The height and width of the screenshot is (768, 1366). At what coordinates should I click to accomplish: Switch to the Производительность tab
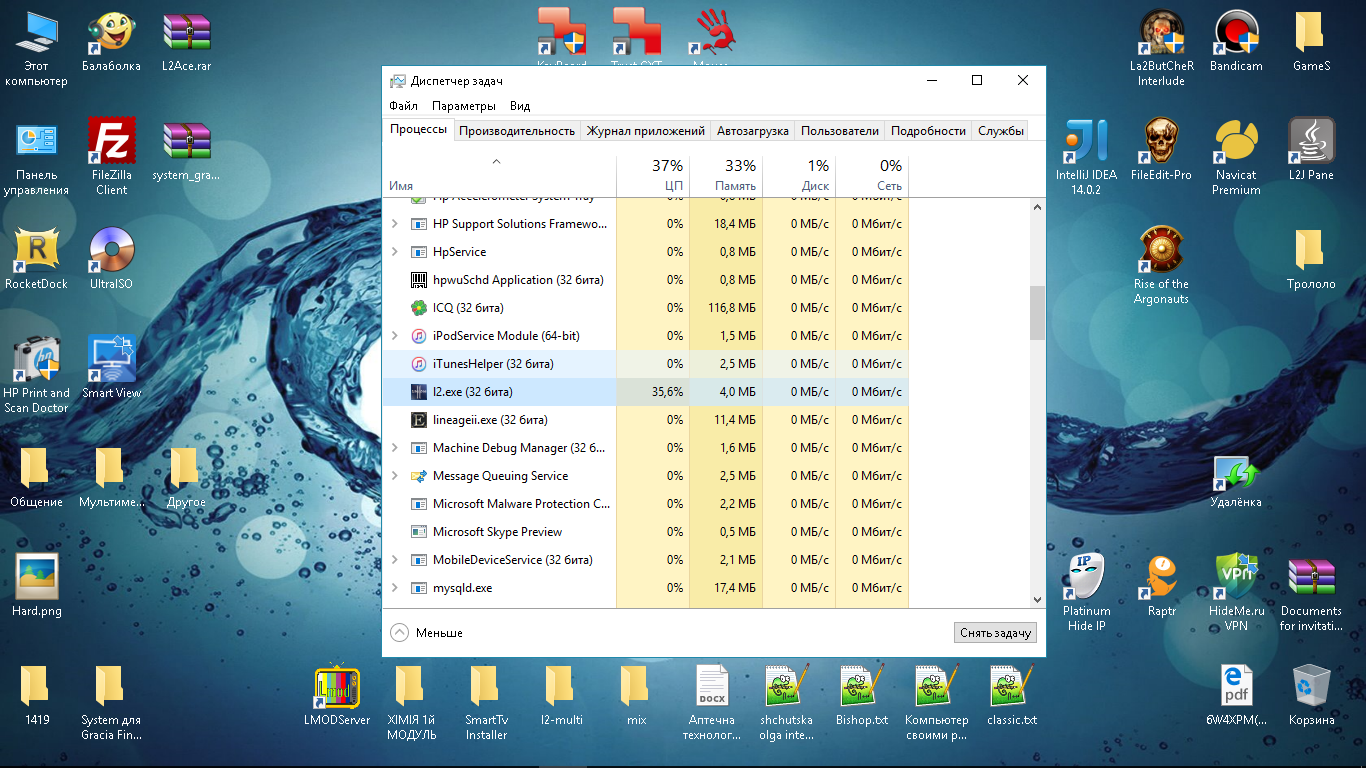click(x=517, y=131)
